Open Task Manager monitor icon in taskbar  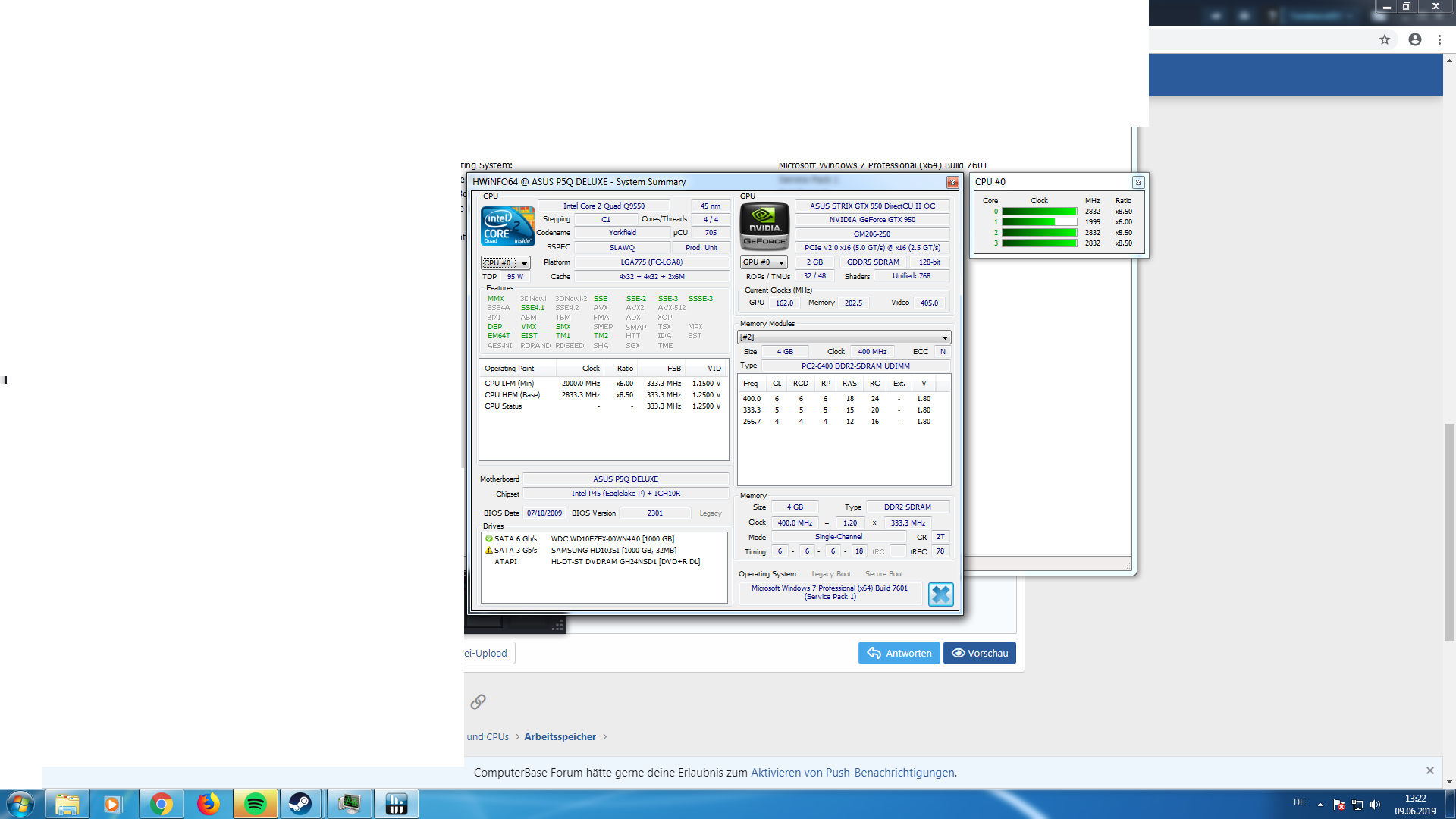tap(349, 804)
